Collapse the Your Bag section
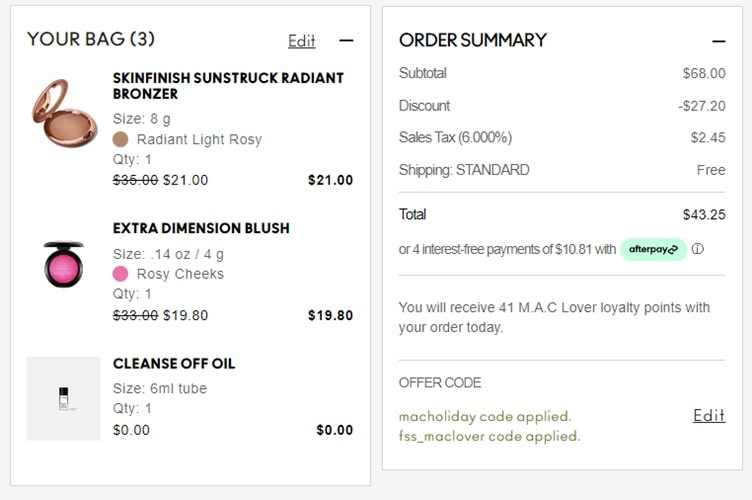Image resolution: width=752 pixels, height=500 pixels. [x=346, y=41]
